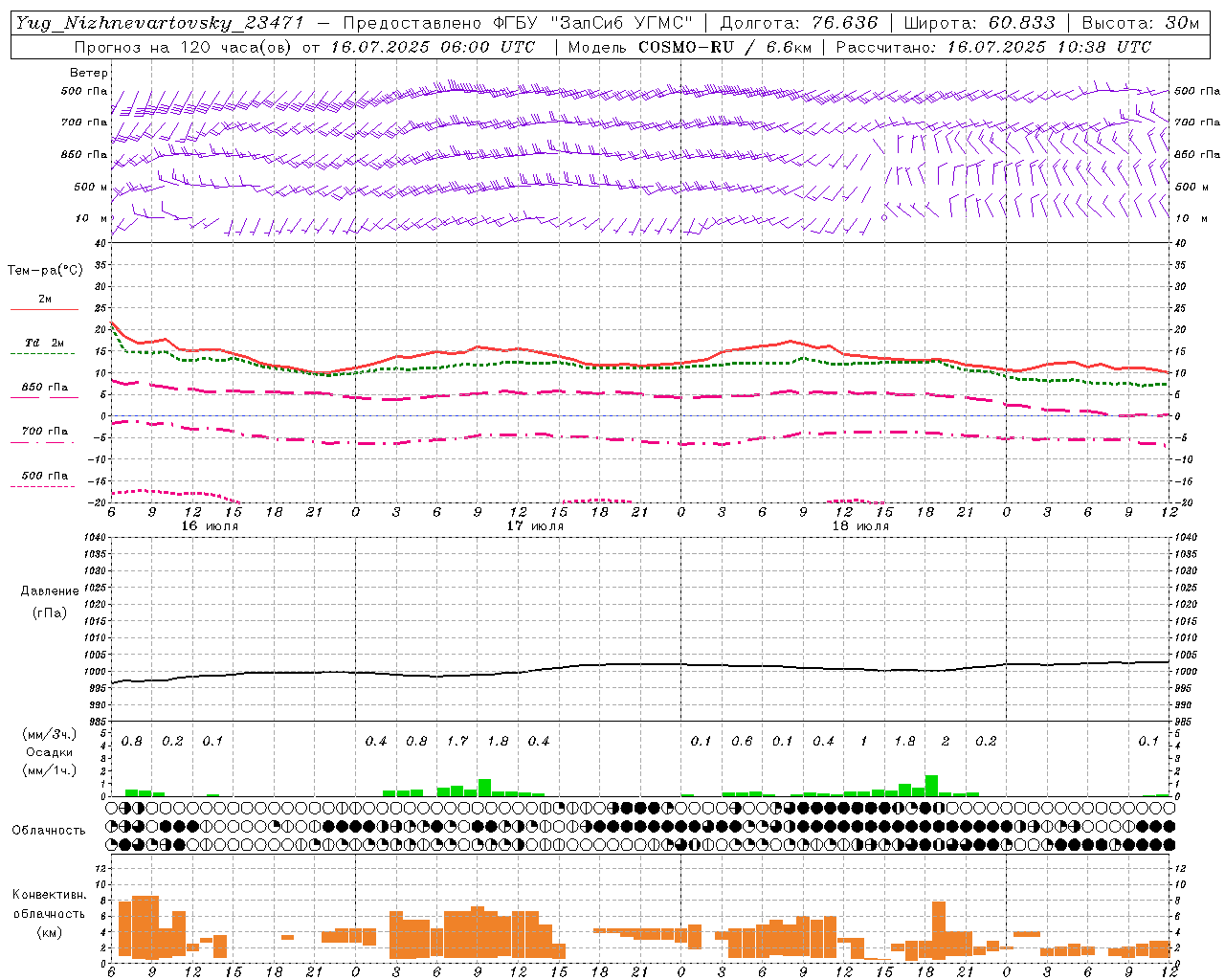Click the 16 июля date label
Viewport: 1225px width, 980px height.
(211, 526)
